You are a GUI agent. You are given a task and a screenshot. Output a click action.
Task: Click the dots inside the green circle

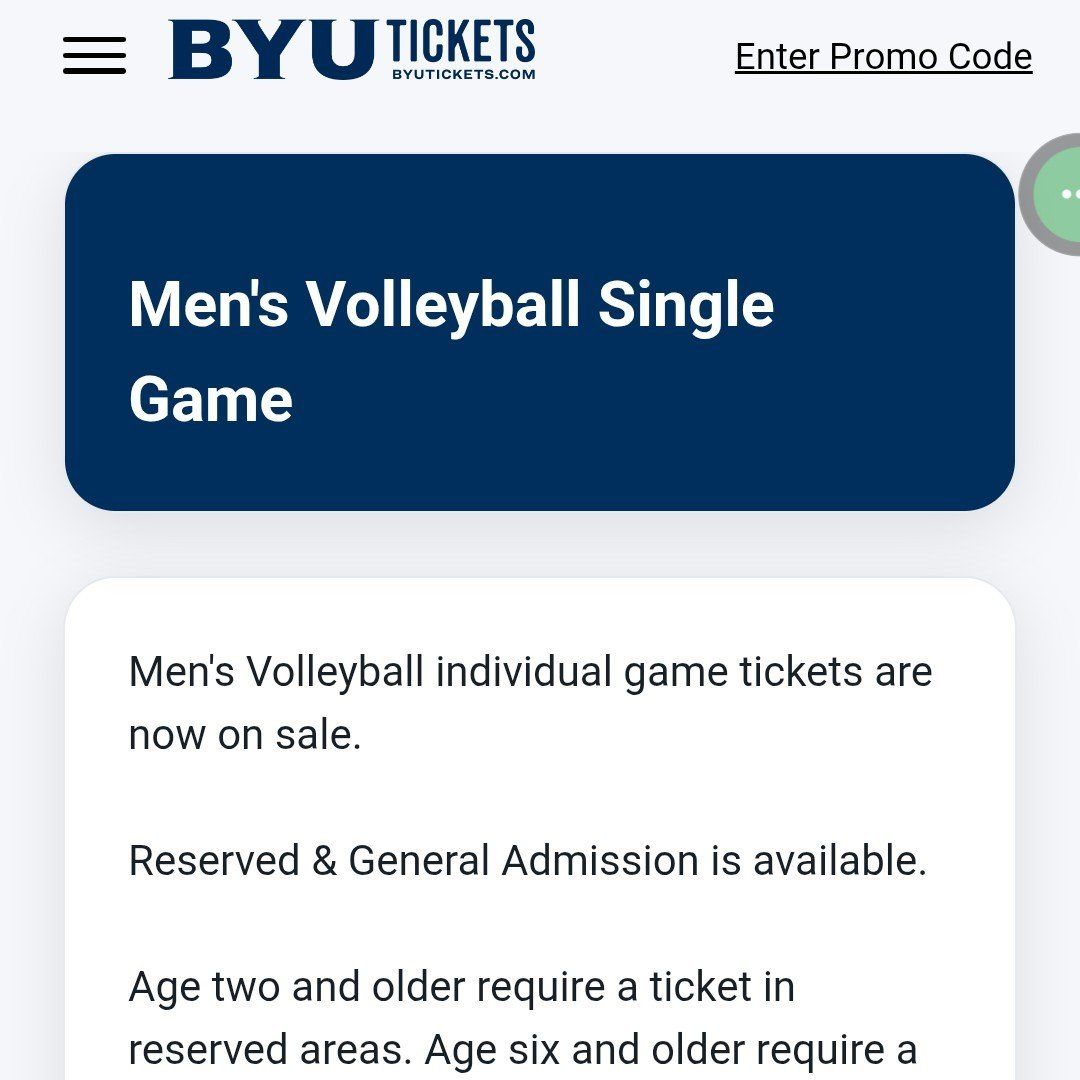[x=1070, y=193]
